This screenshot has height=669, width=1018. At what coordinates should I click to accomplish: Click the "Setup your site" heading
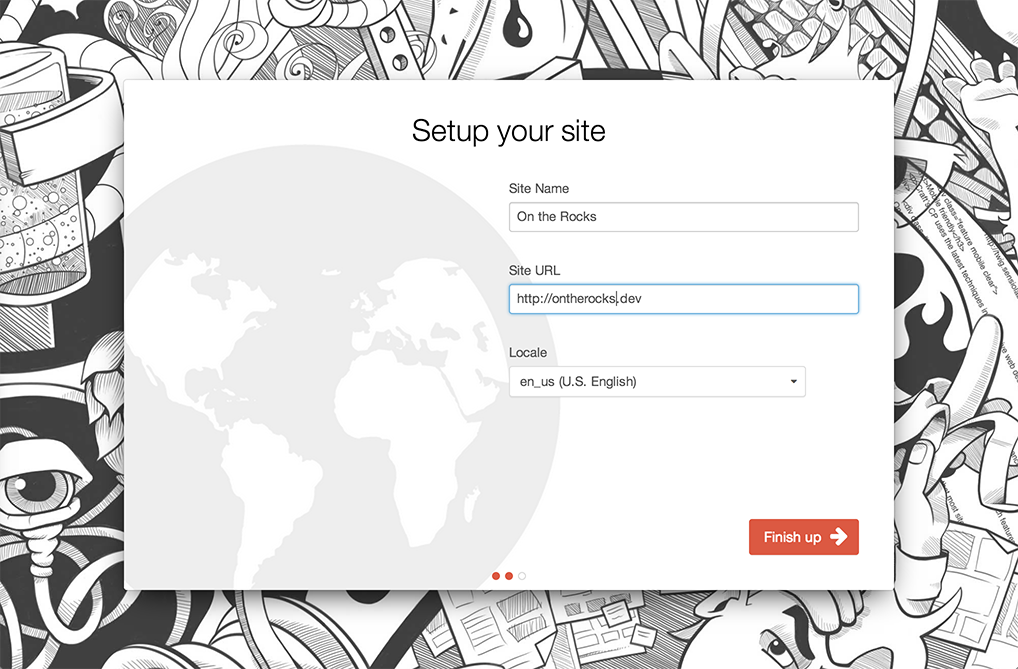[x=508, y=131]
